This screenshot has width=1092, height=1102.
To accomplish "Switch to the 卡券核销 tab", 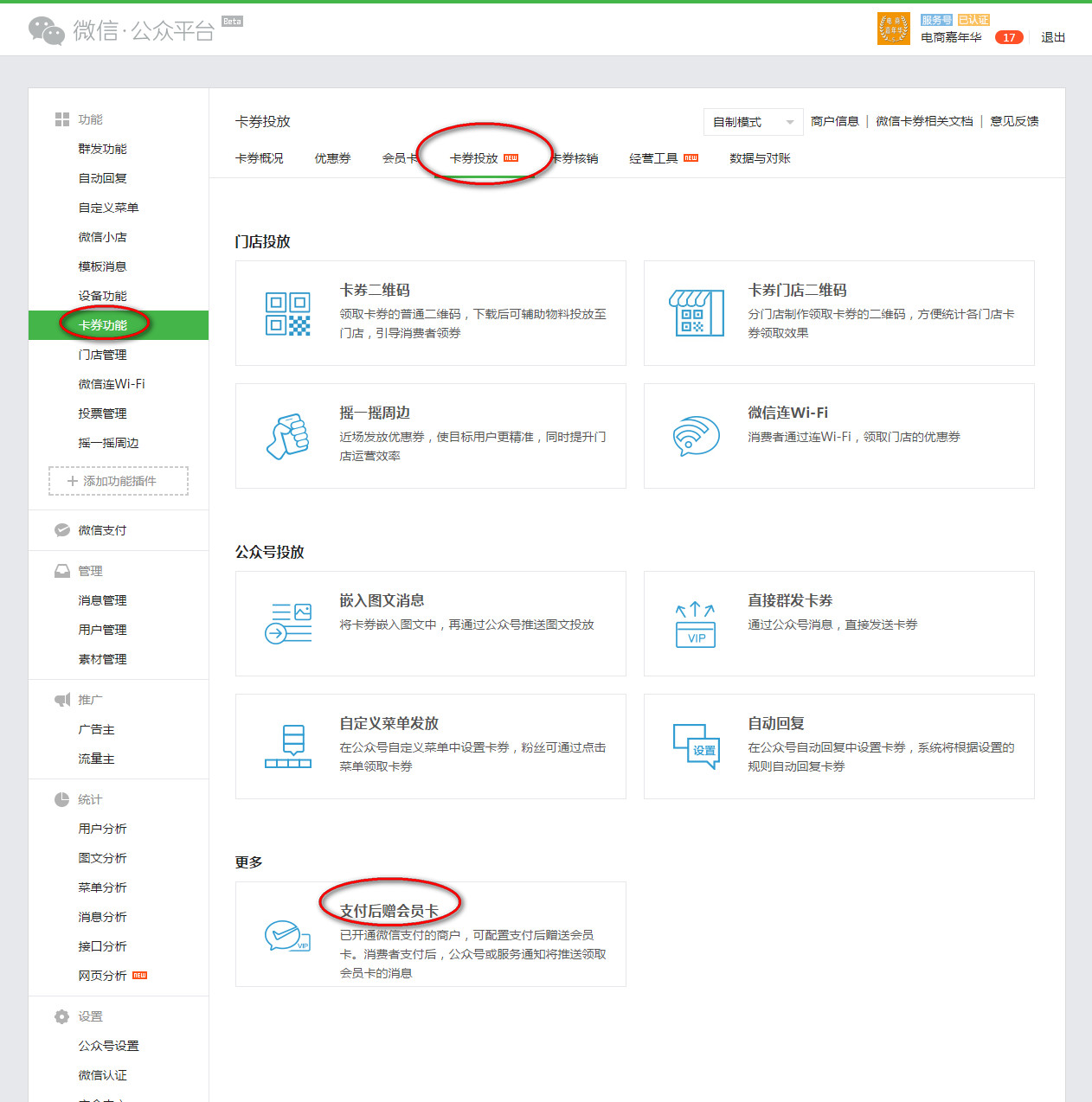I will pyautogui.click(x=575, y=158).
